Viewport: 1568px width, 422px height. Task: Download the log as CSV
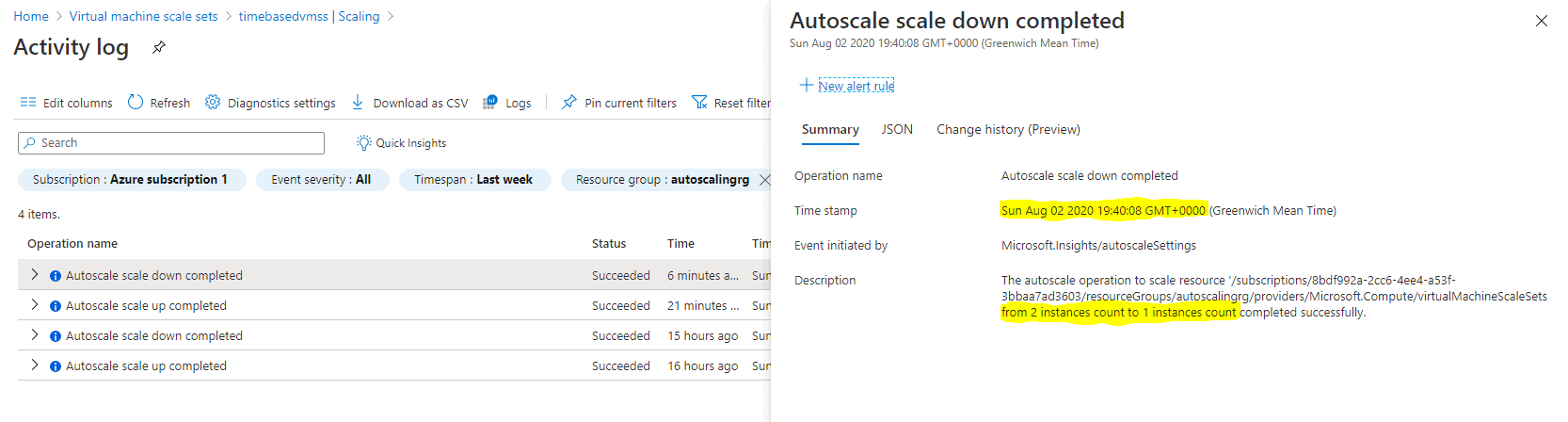click(409, 103)
